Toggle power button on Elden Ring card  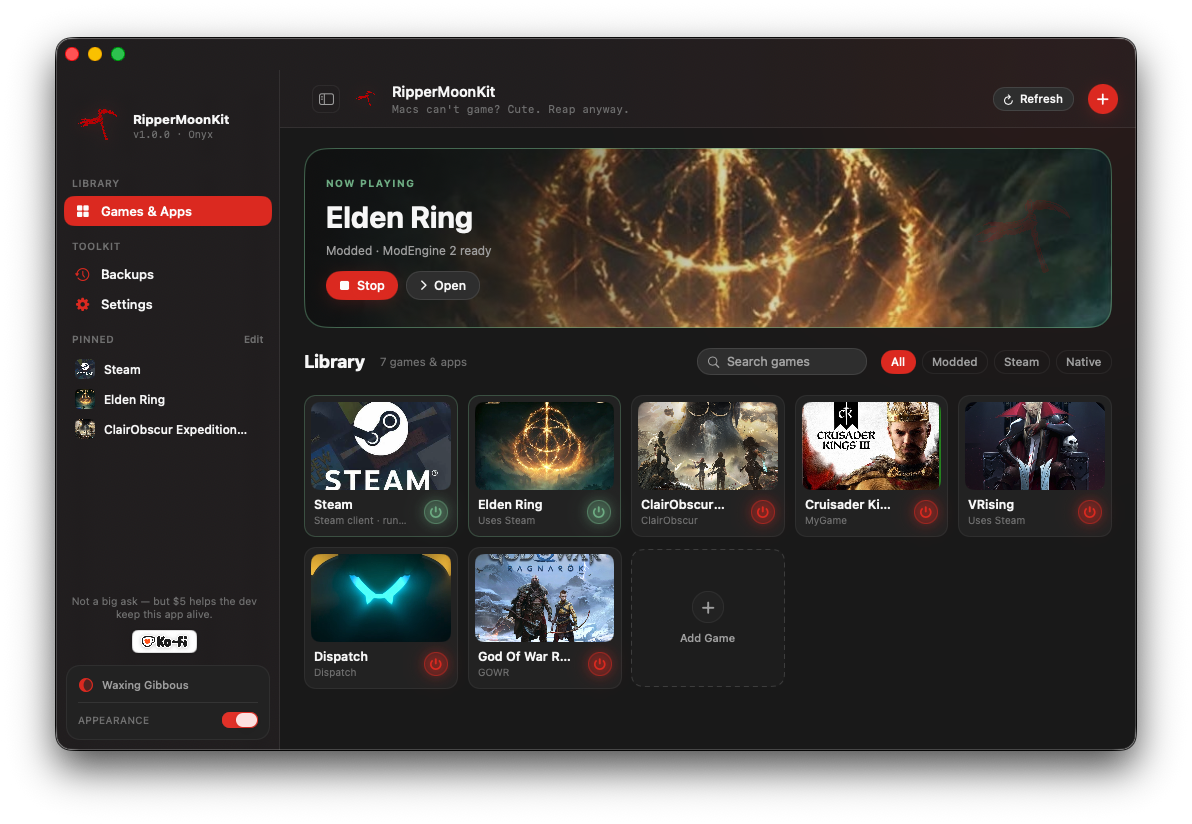point(599,512)
